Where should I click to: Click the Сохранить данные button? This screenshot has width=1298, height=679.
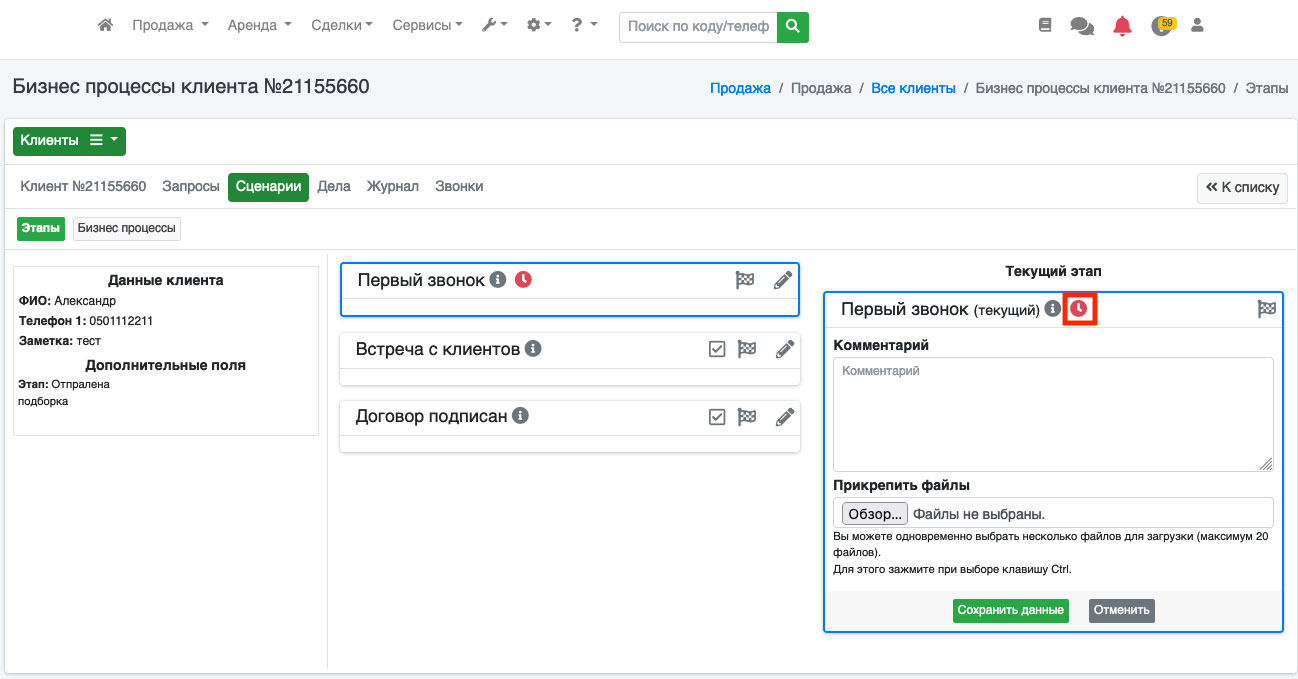pos(1010,610)
